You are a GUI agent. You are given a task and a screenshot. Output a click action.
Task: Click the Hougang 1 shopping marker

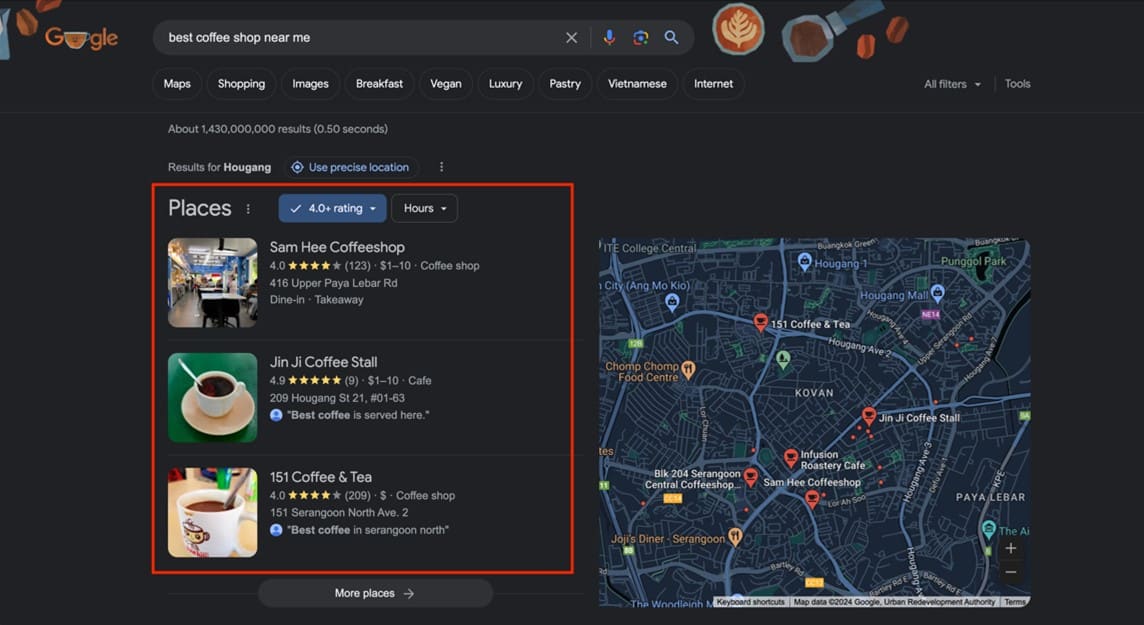[804, 261]
